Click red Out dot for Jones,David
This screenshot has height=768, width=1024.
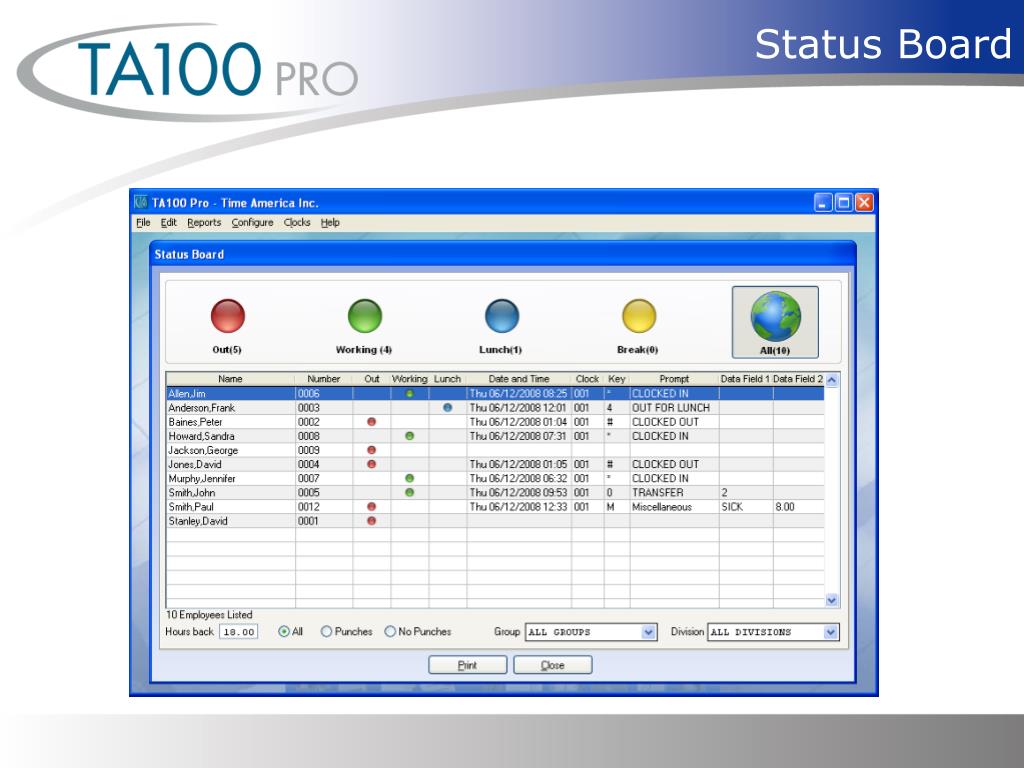(x=372, y=464)
